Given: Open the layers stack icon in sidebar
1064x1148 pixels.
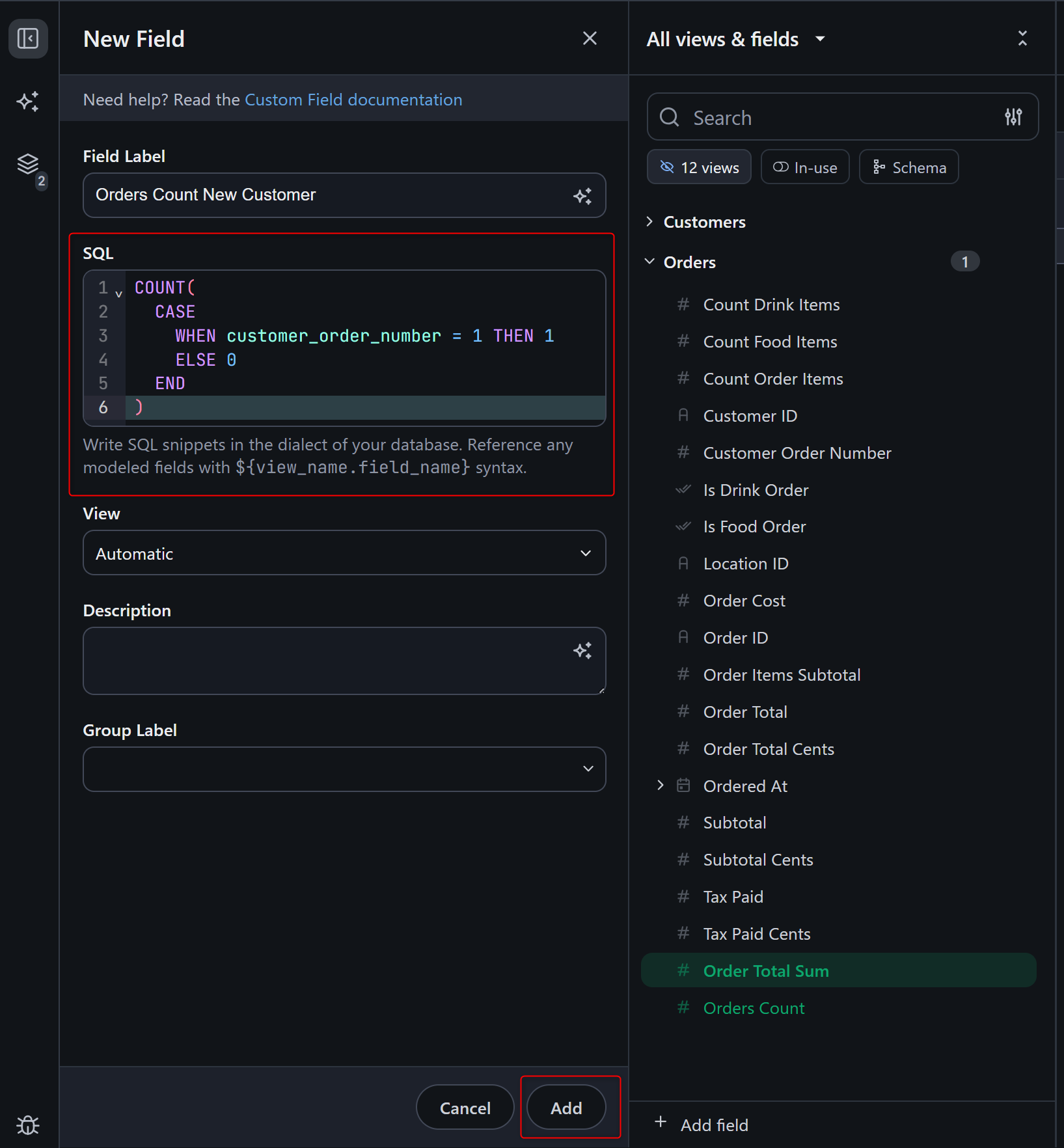Looking at the screenshot, I should [x=28, y=164].
